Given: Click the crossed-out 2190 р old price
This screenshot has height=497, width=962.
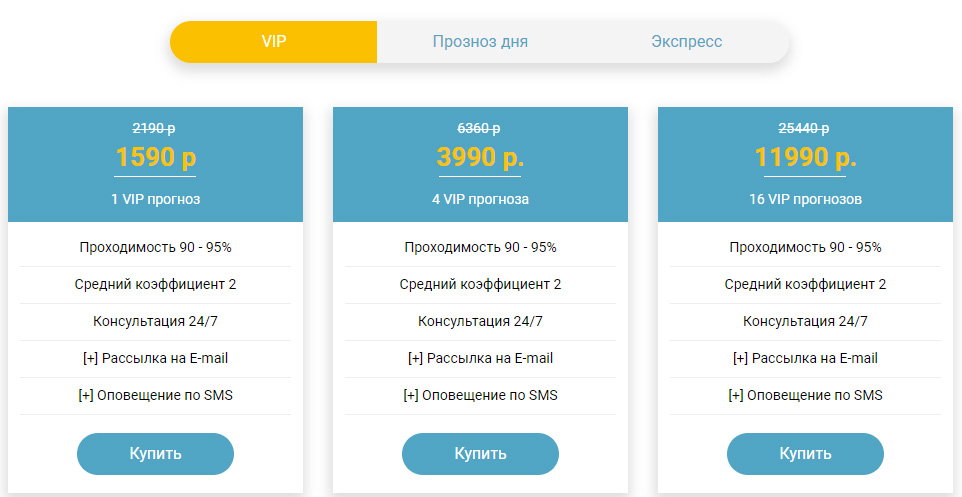Looking at the screenshot, I should point(155,128).
